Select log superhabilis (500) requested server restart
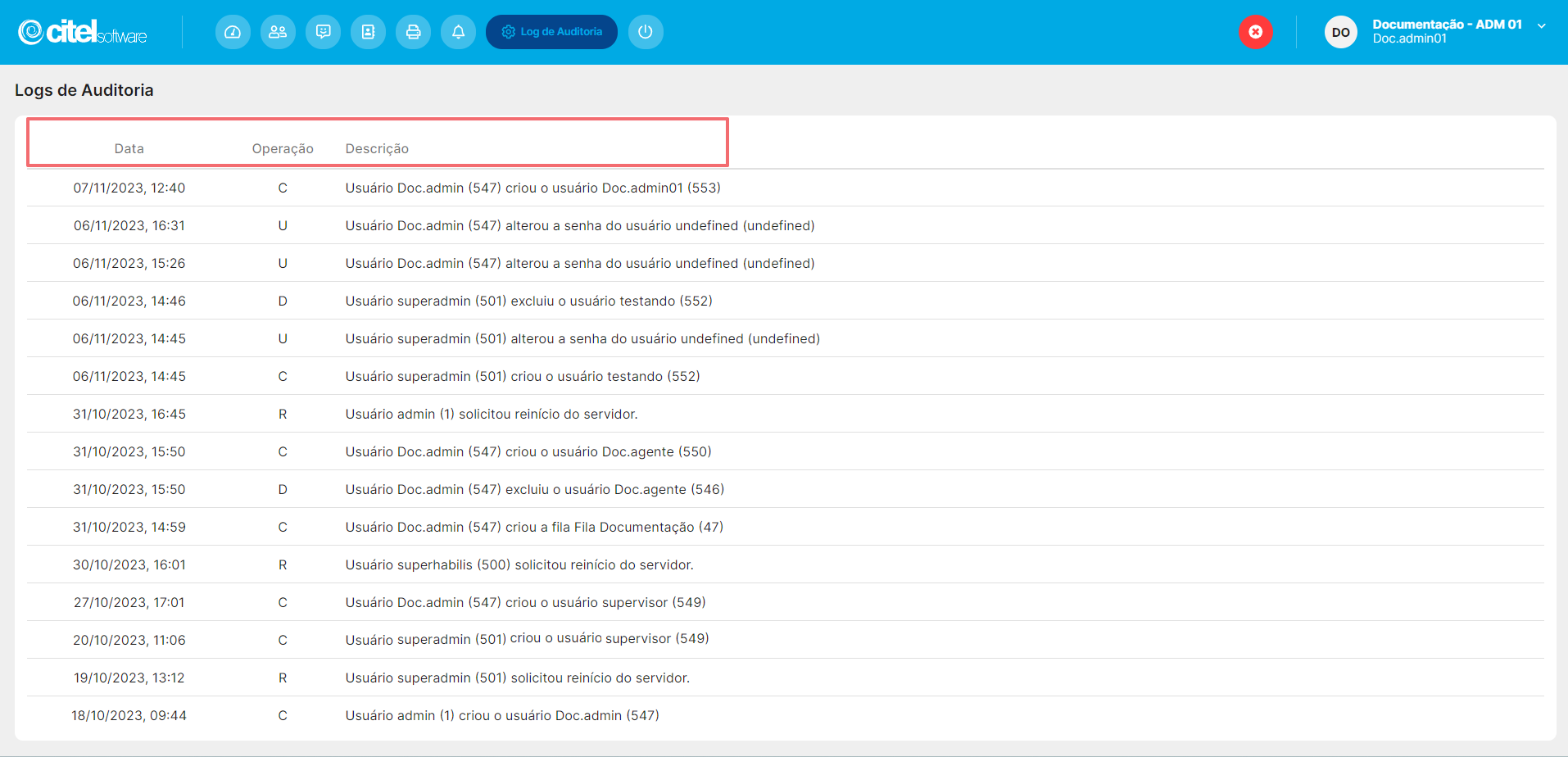The height and width of the screenshot is (757, 1568). click(519, 564)
